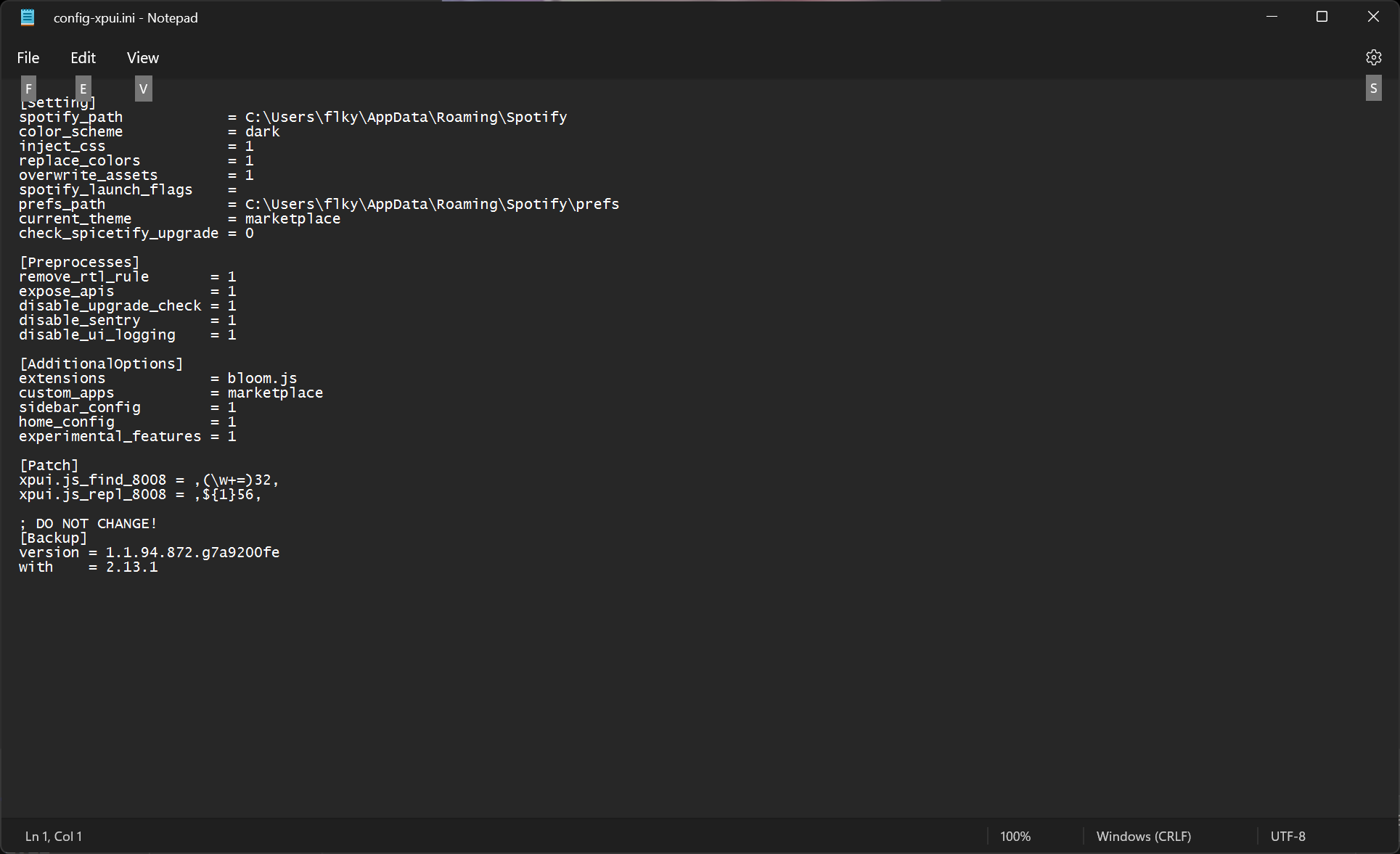Open the Edit menu
Screen dimensions: 1400x854
click(x=83, y=57)
